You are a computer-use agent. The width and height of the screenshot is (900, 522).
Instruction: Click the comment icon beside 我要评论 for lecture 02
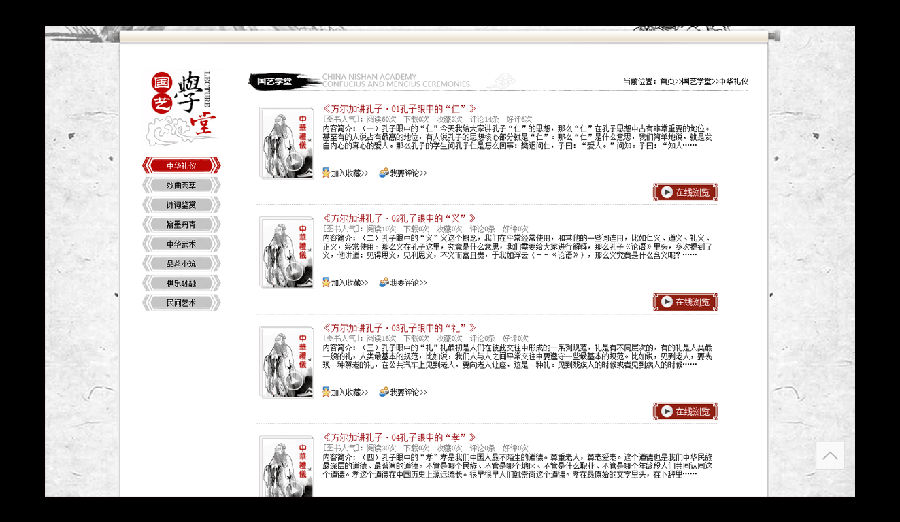pyautogui.click(x=383, y=282)
